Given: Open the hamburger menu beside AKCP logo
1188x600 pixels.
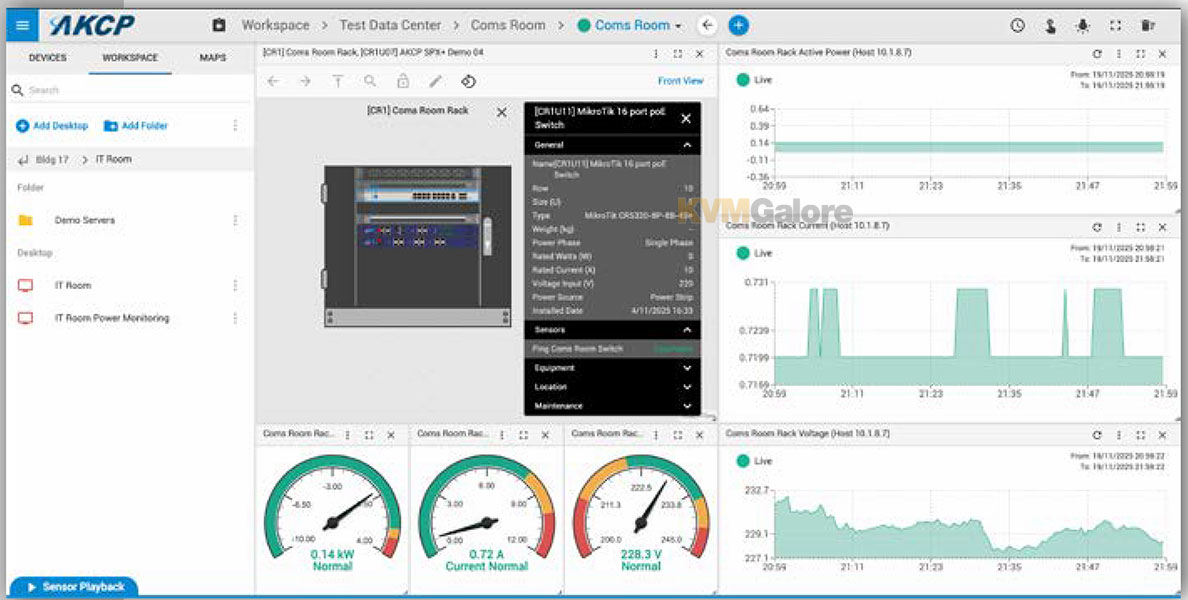Looking at the screenshot, I should pos(22,25).
